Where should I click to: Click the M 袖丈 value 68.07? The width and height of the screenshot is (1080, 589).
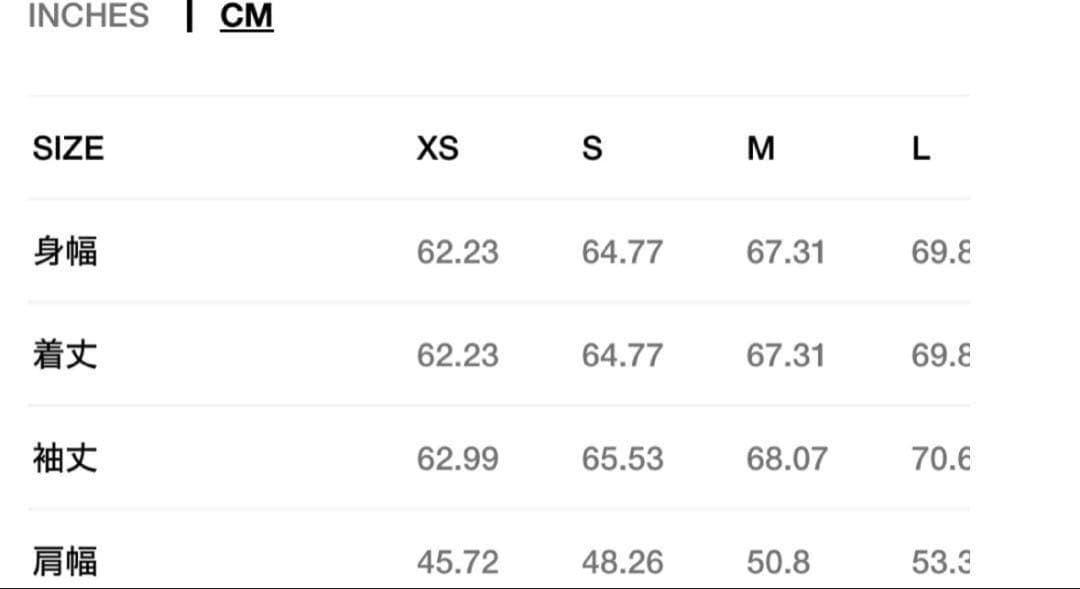[x=786, y=459]
